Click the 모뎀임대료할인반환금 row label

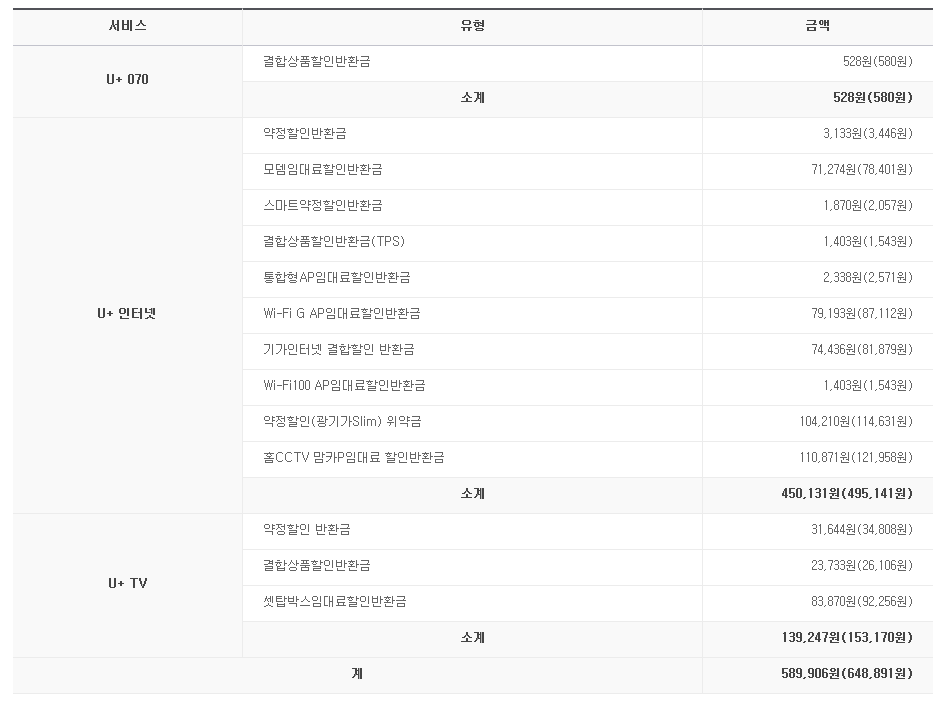pyautogui.click(x=322, y=170)
